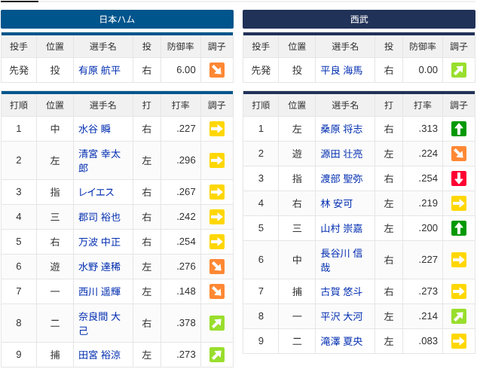Image resolution: width=480 pixels, height=369 pixels.
Task: Open player link 水野 達稀
Action: pyautogui.click(x=99, y=267)
